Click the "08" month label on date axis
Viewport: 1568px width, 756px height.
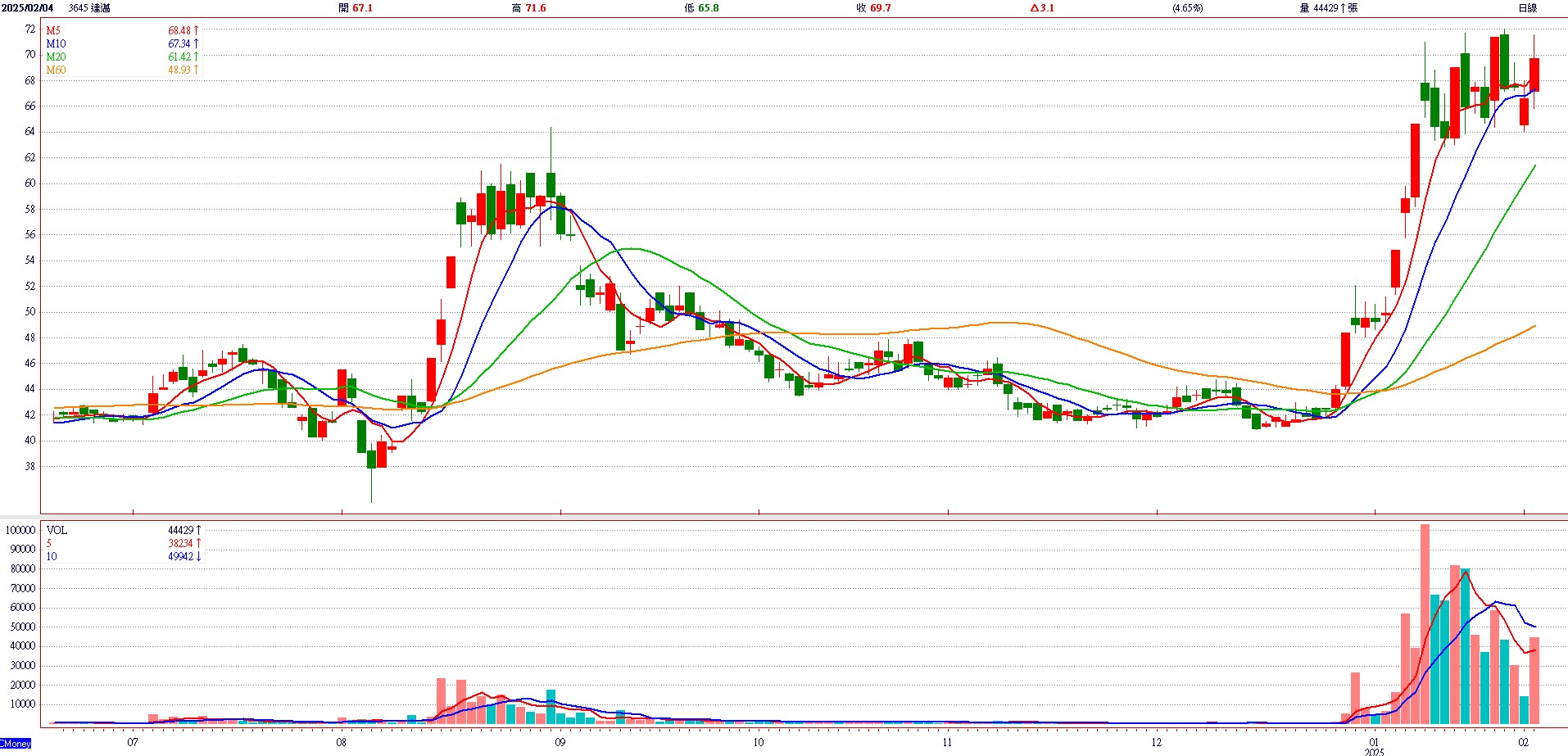click(x=342, y=743)
